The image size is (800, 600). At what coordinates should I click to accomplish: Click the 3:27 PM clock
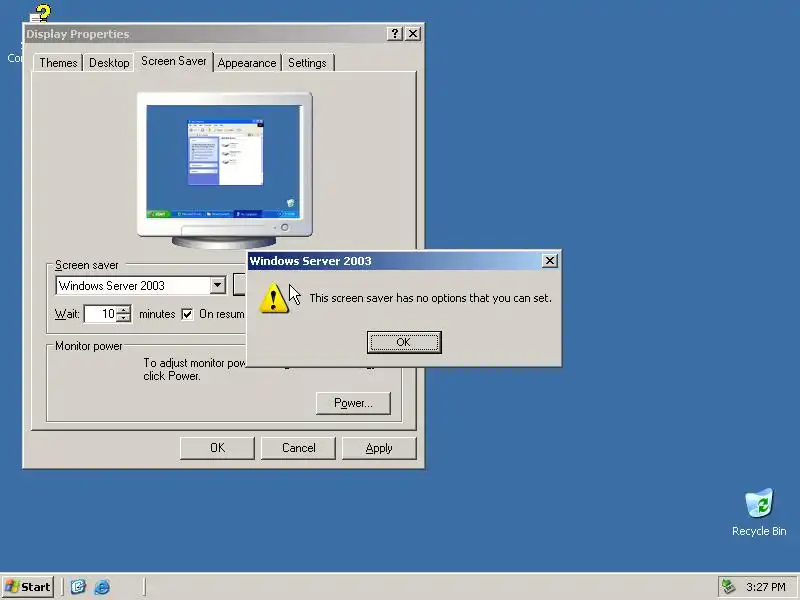click(765, 587)
